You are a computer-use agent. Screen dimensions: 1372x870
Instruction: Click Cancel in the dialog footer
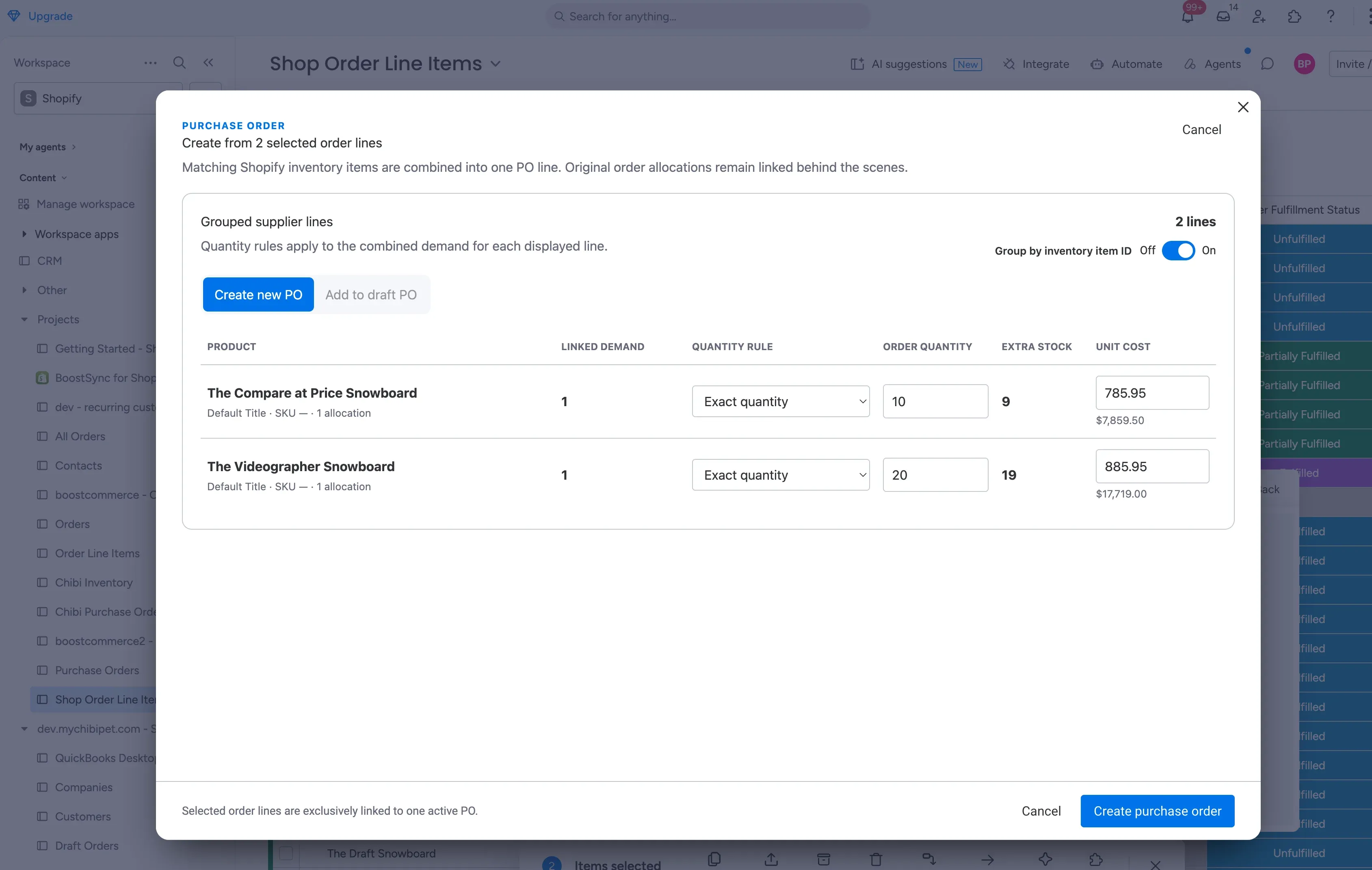pyautogui.click(x=1041, y=811)
